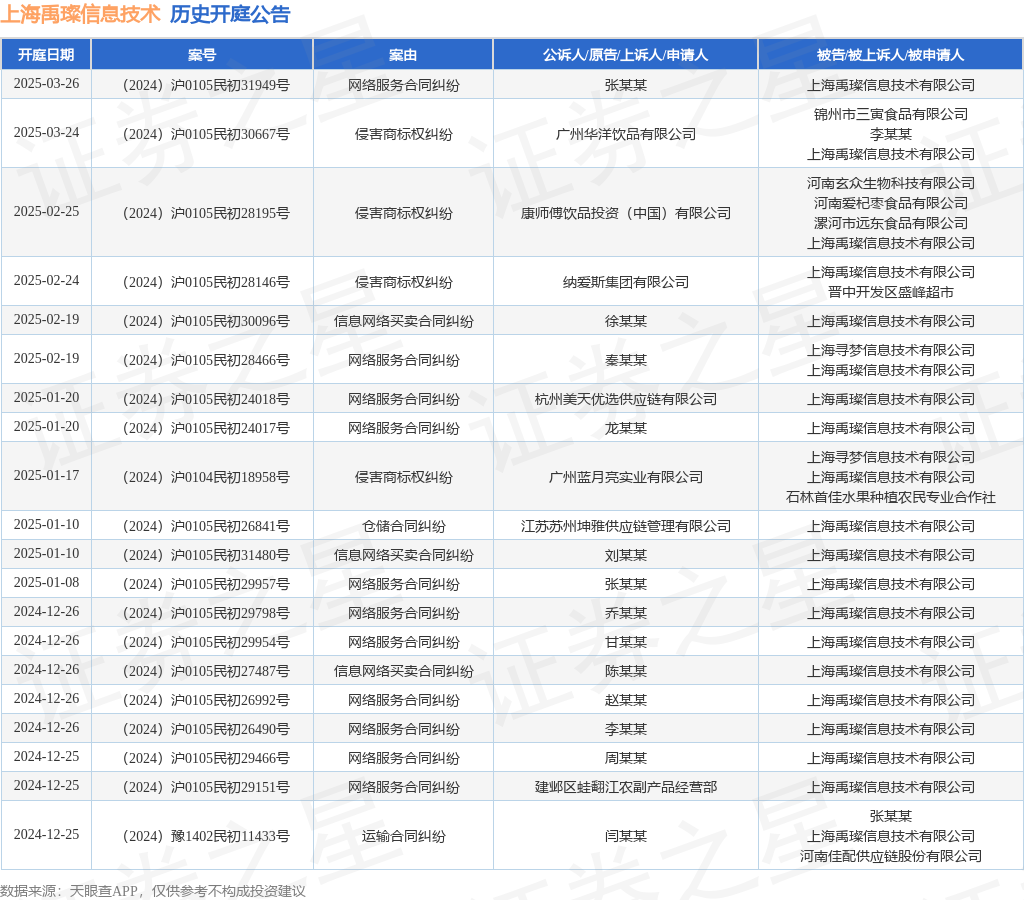
Task: Click plaintiff 康师傅饮品投资（中国）有限公司
Action: coord(626,213)
